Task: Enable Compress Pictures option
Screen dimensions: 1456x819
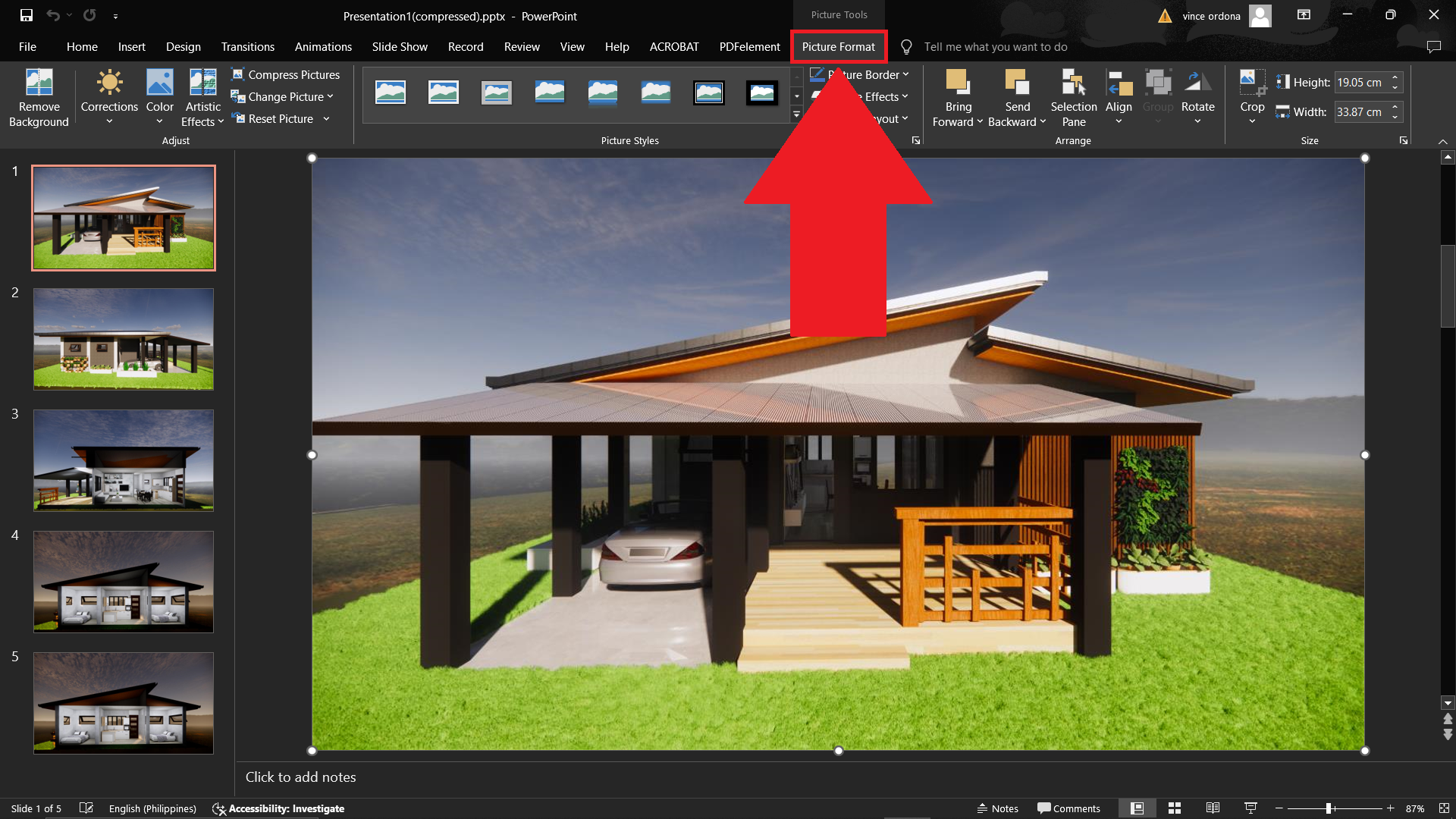Action: tap(286, 73)
